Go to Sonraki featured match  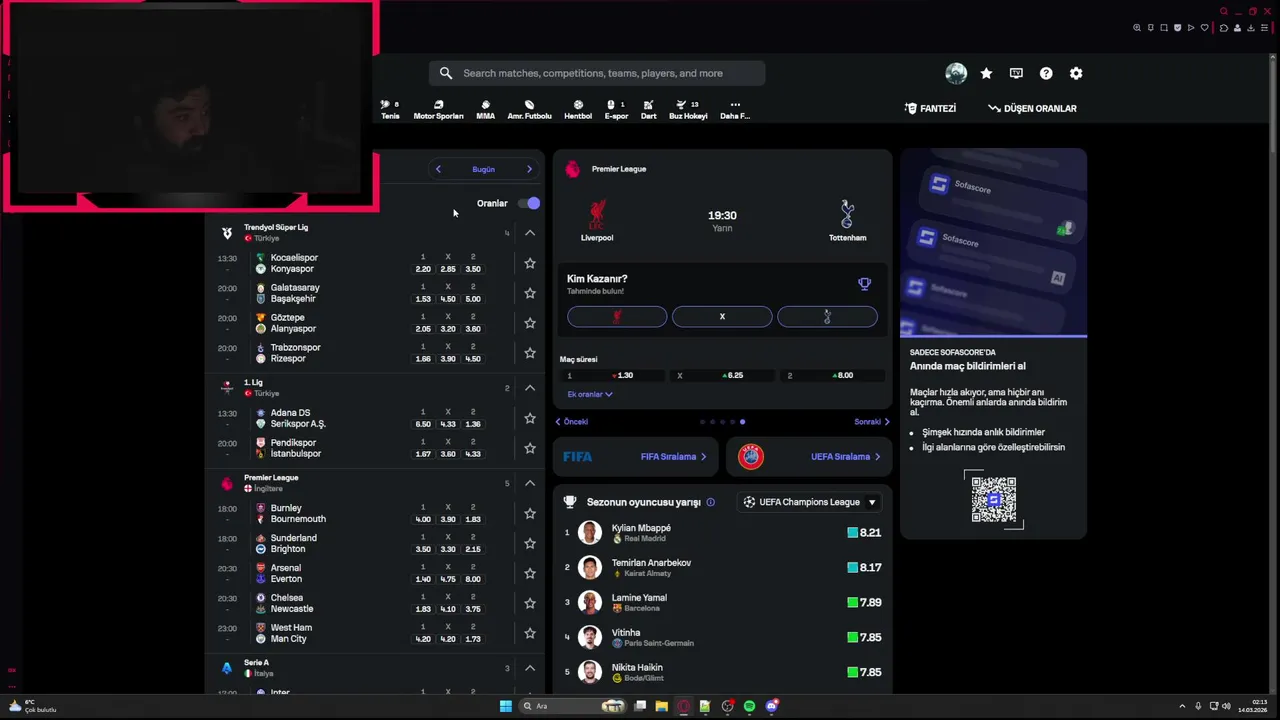coord(872,422)
